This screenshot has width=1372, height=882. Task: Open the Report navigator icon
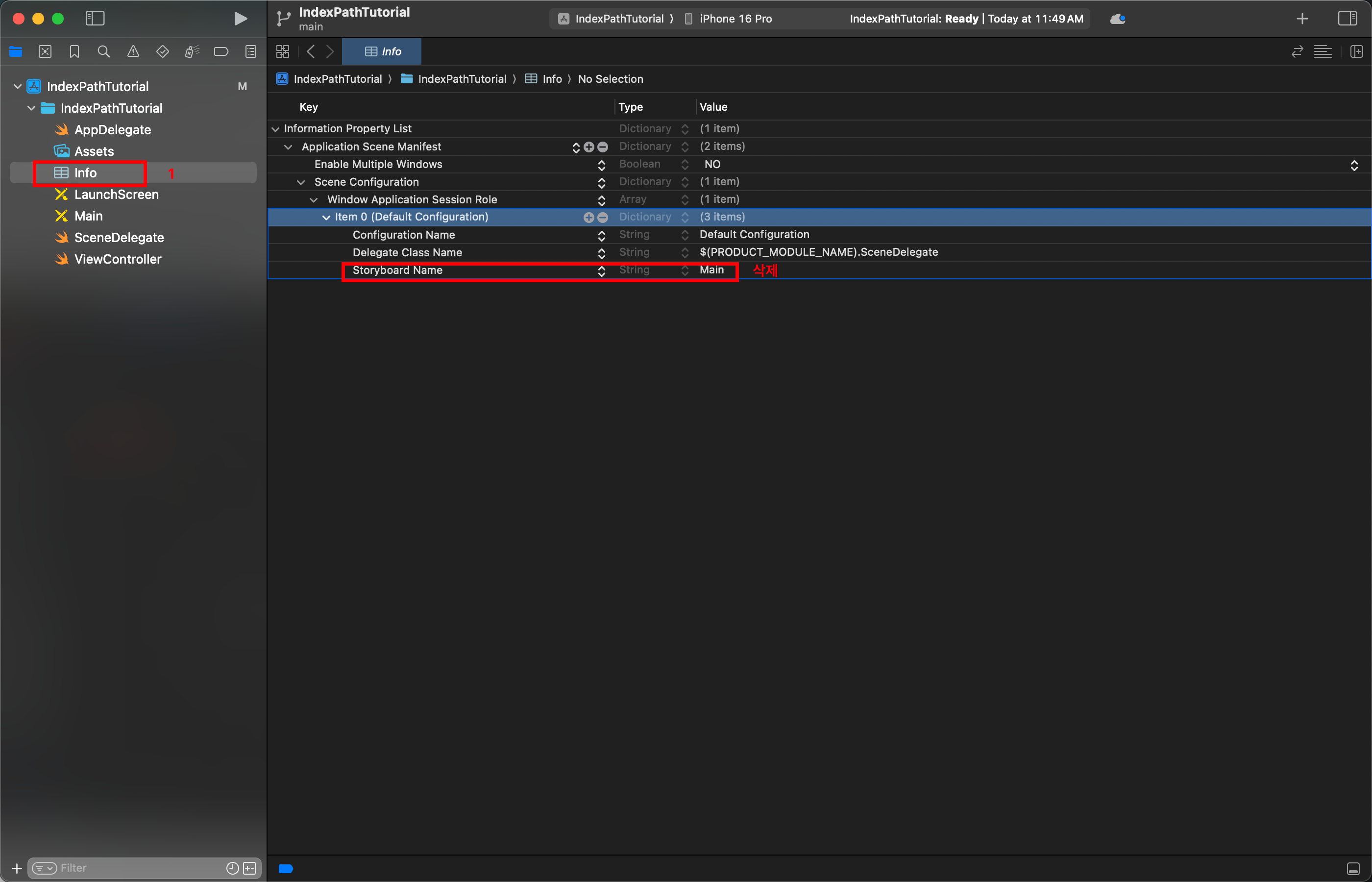tap(251, 51)
